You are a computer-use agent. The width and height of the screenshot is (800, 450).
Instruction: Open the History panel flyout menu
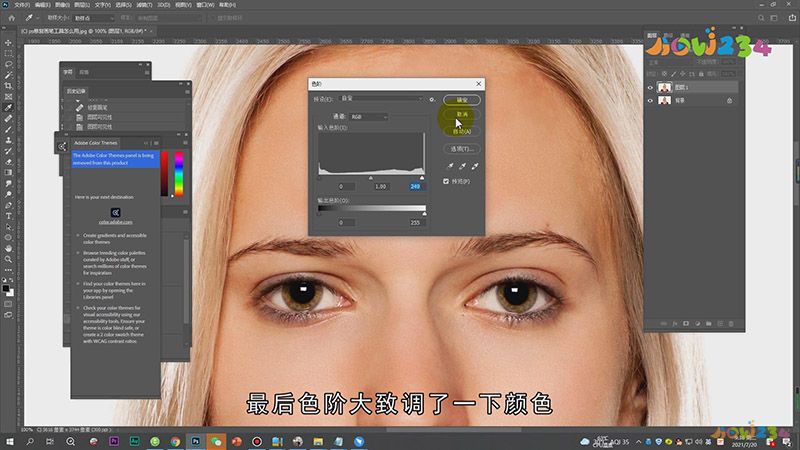(187, 92)
